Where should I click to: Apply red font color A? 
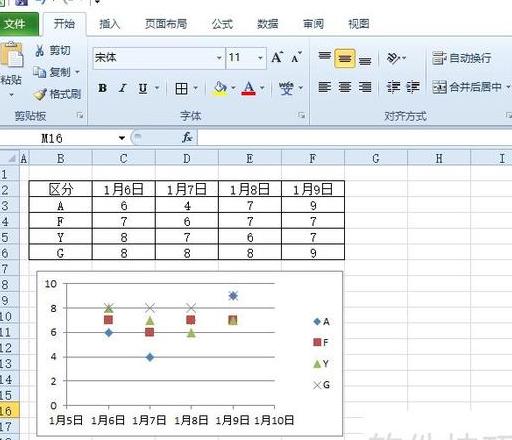coord(249,89)
